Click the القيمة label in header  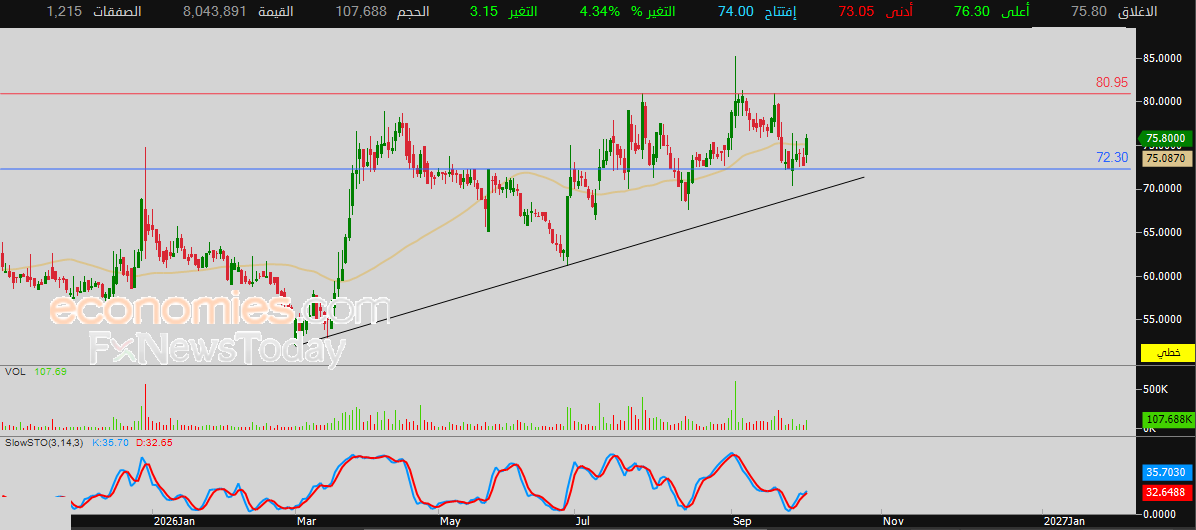click(277, 11)
